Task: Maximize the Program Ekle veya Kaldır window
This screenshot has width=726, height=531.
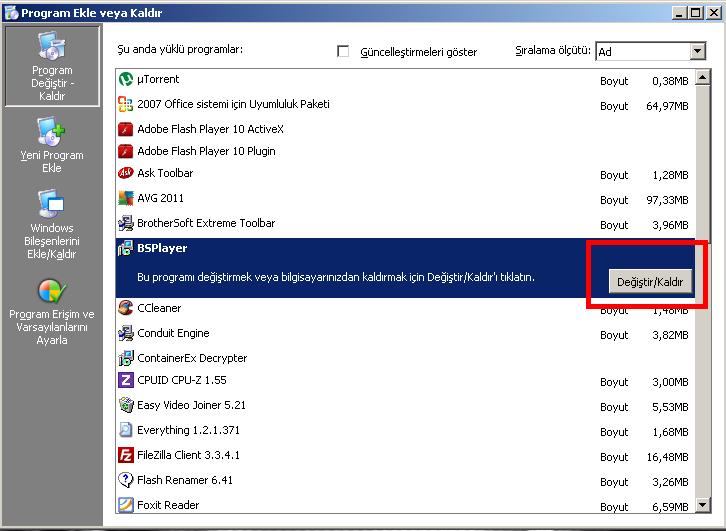Action: click(695, 12)
